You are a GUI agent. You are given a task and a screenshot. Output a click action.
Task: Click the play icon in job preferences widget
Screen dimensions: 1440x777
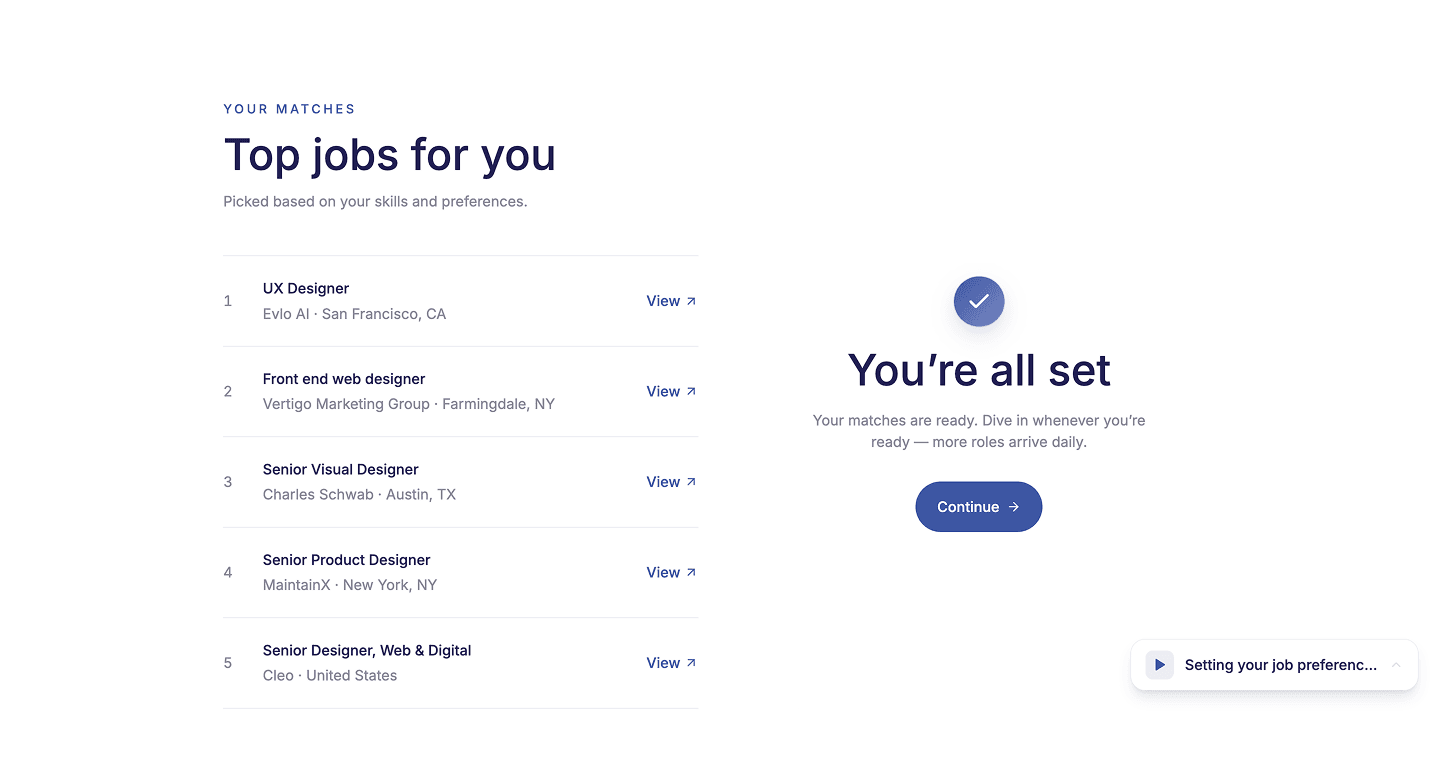[1160, 665]
